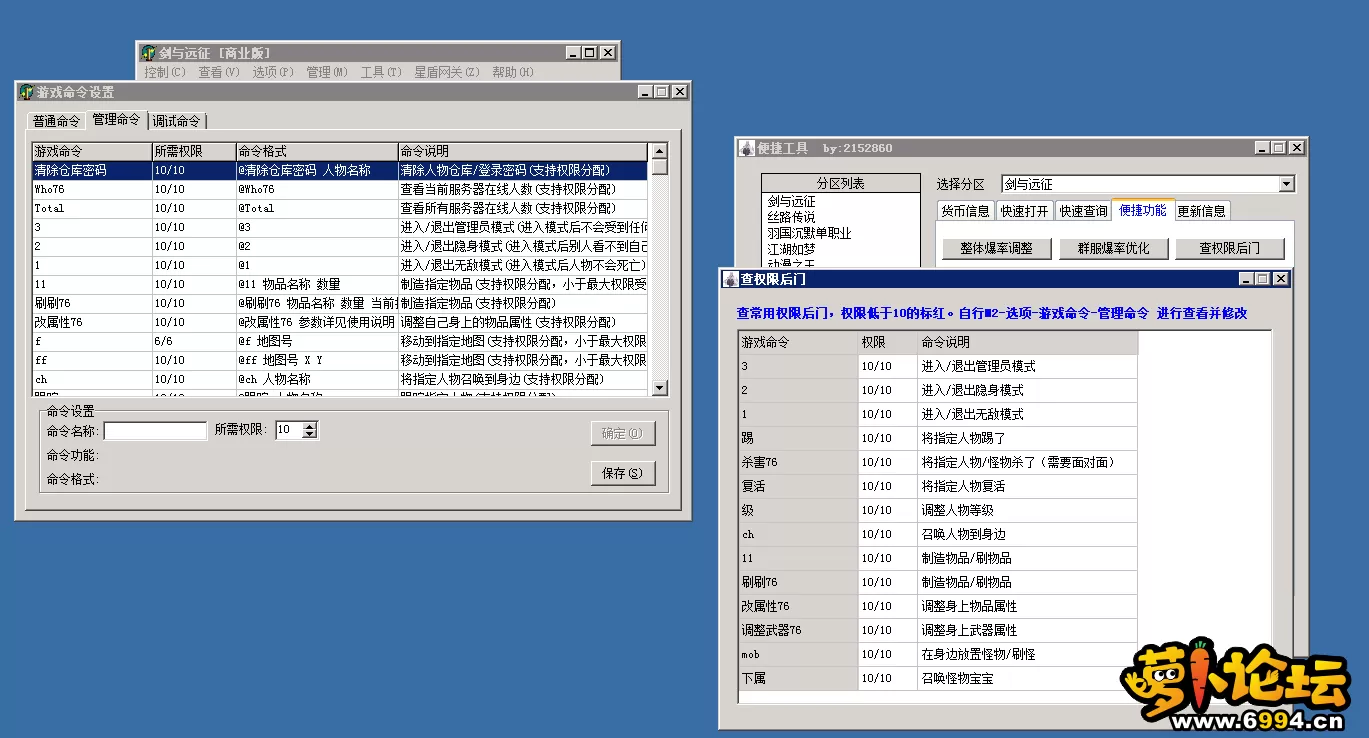Click the command list scrollbar down arrow
Screen dimensions: 1369x738
(x=659, y=388)
